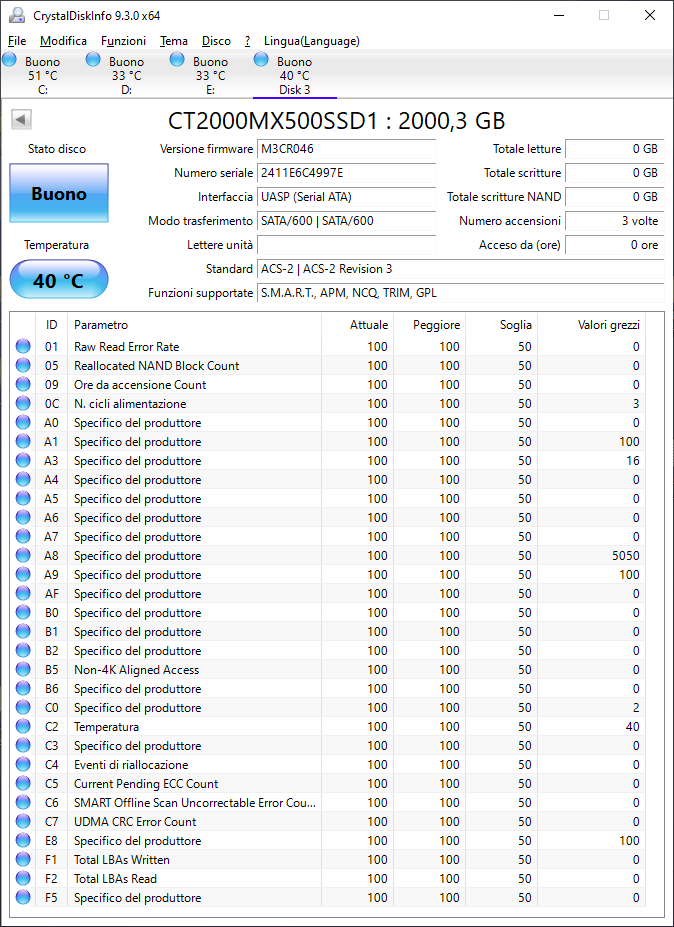
Task: Click the Valori grezzi column header
Action: [591, 325]
